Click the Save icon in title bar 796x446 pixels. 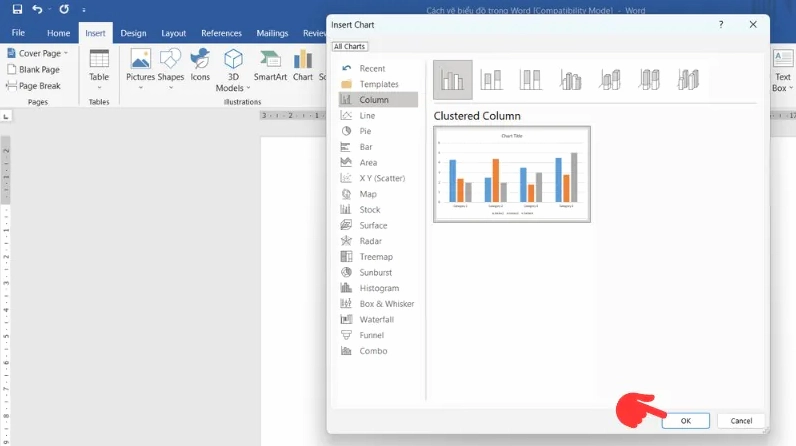coord(17,9)
